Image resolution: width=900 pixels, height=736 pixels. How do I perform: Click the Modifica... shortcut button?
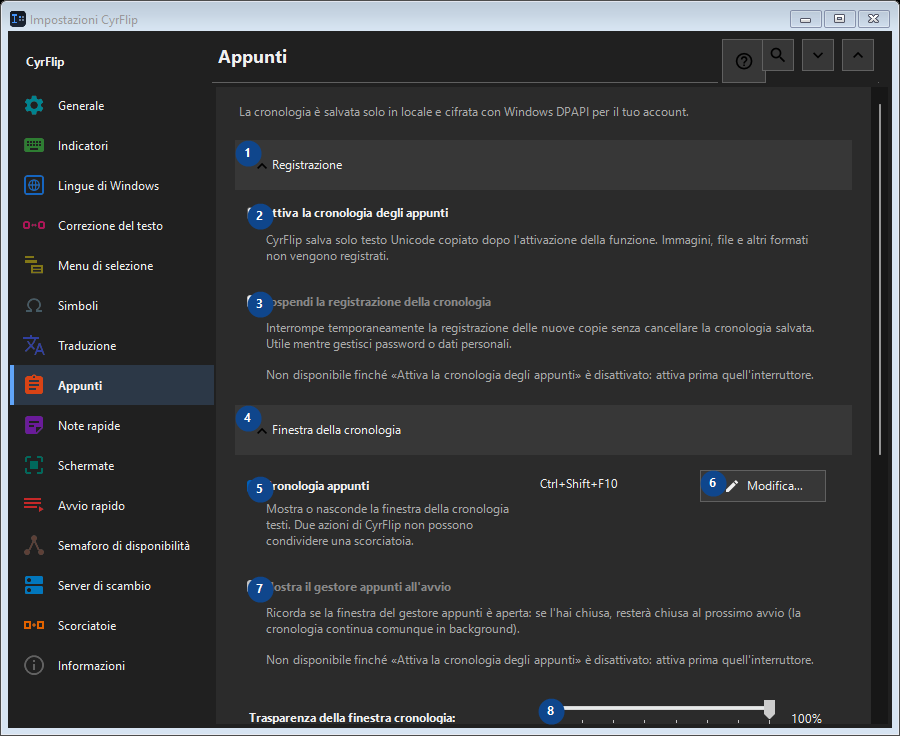(x=763, y=486)
